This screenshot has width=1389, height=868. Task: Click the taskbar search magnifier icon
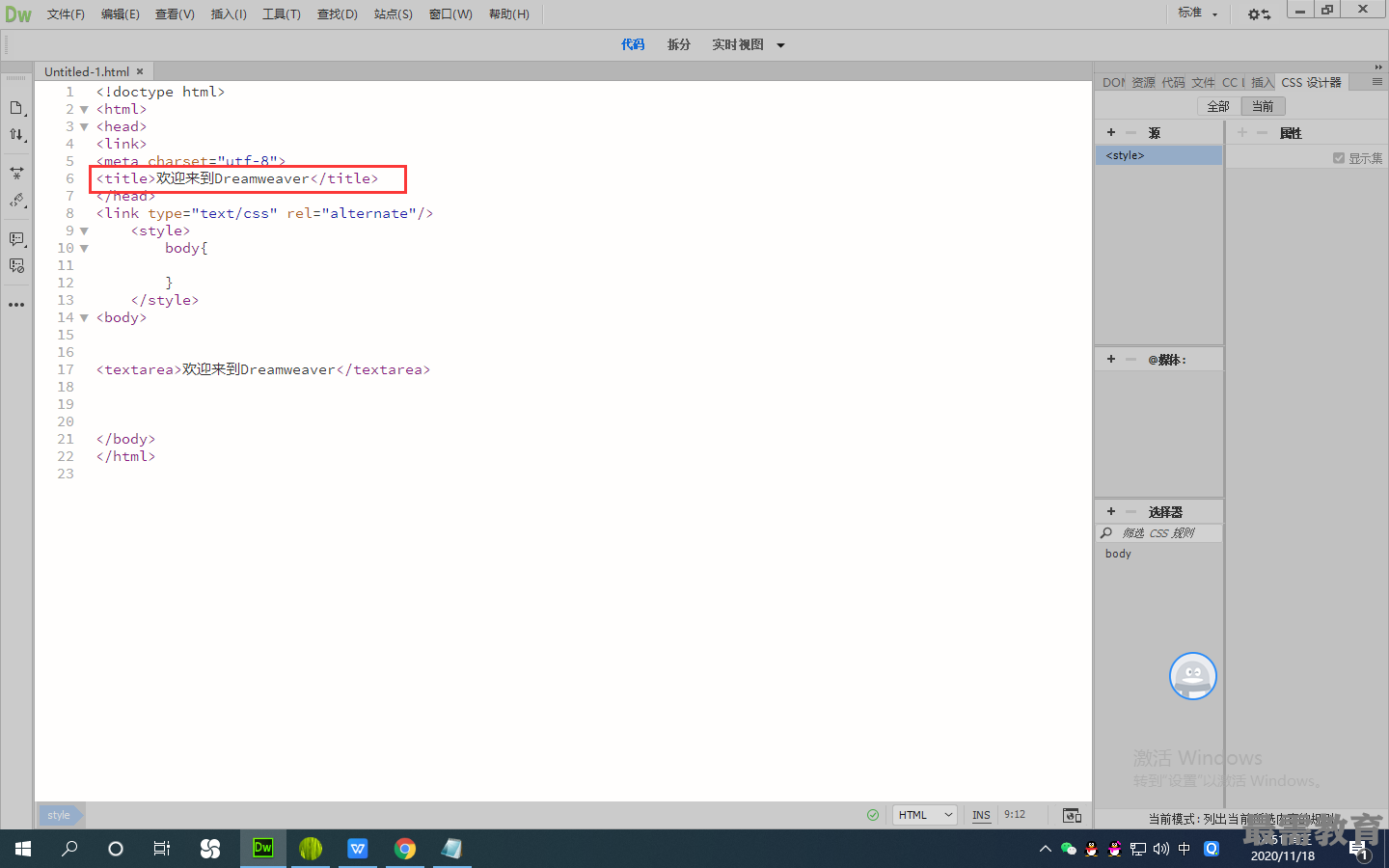coord(69,849)
